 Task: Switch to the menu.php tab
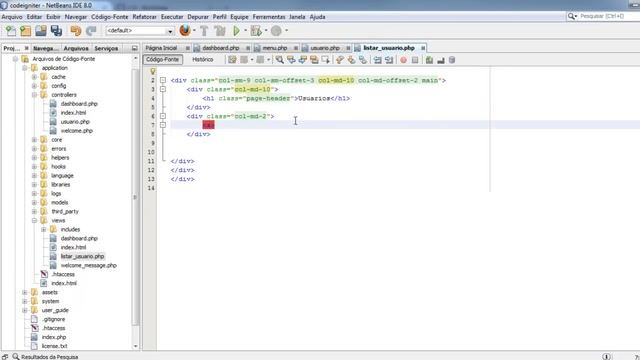tap(275, 48)
